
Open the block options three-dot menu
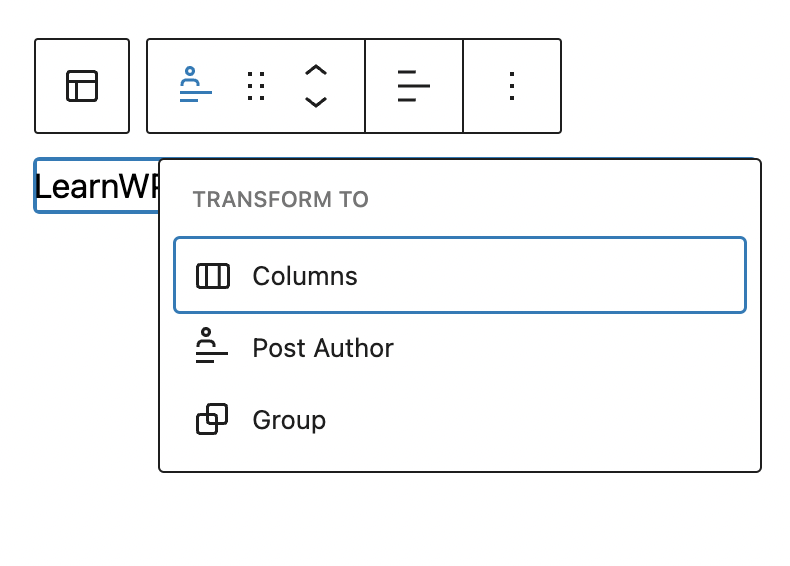tap(512, 86)
